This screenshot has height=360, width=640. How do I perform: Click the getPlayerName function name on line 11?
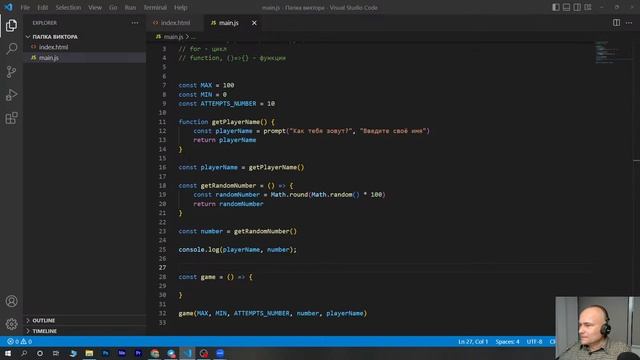click(x=236, y=122)
